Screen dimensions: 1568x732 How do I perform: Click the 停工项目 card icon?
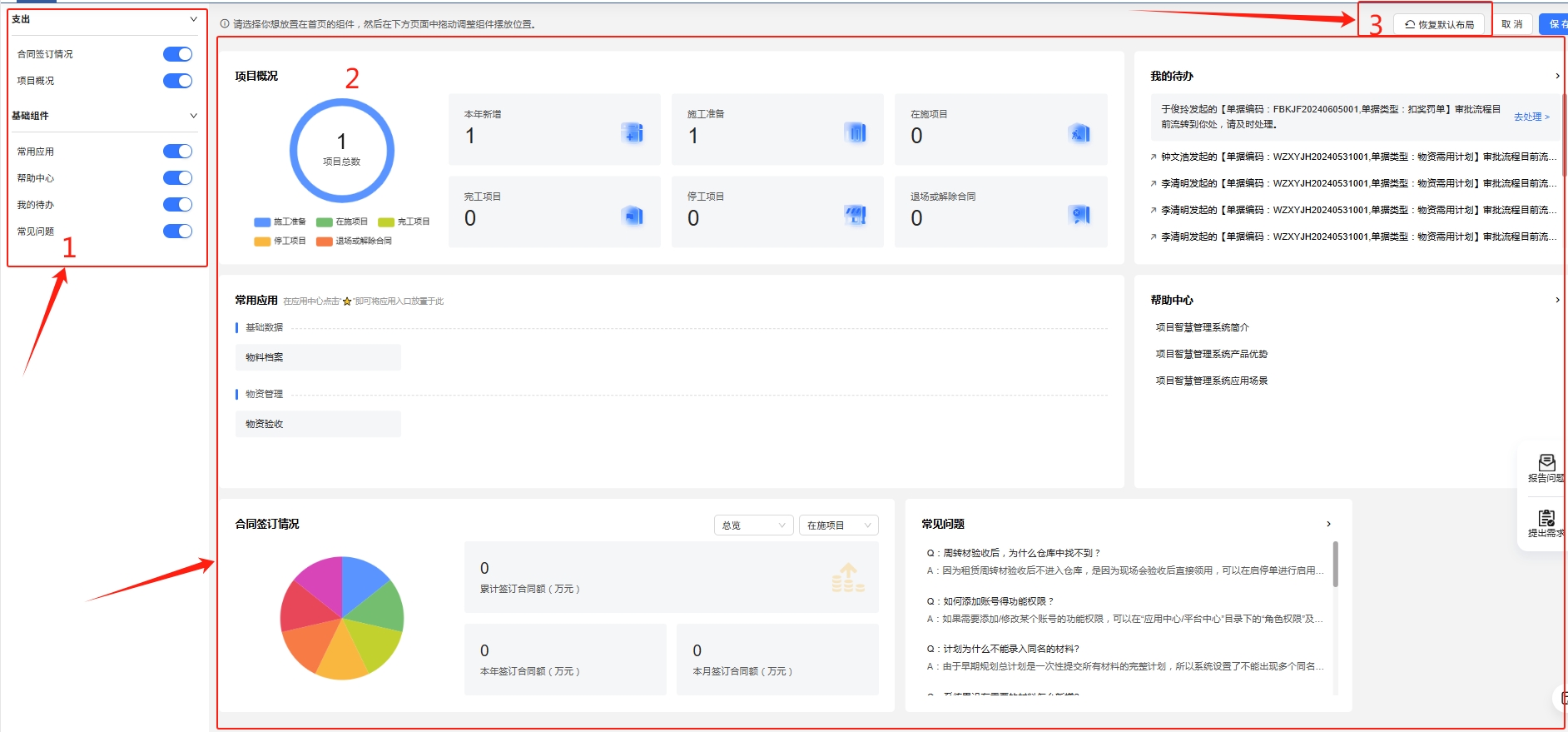coord(856,216)
